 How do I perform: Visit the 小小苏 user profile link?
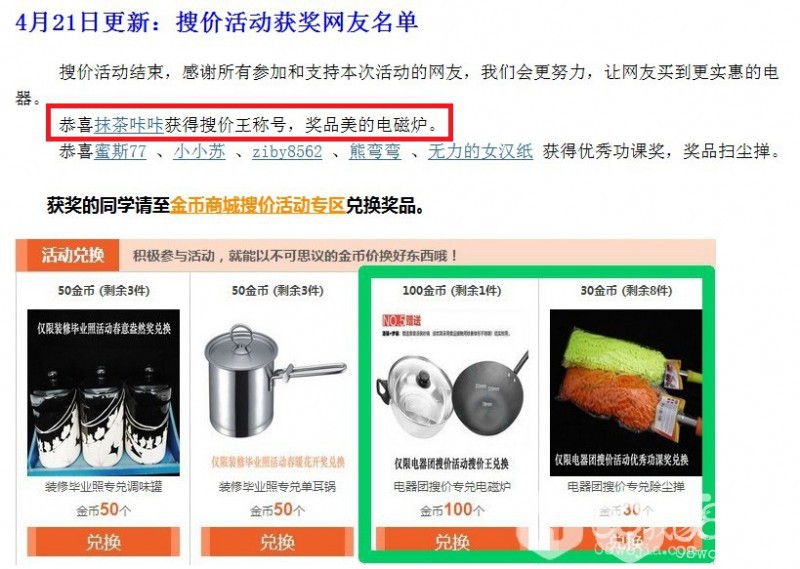[199, 151]
